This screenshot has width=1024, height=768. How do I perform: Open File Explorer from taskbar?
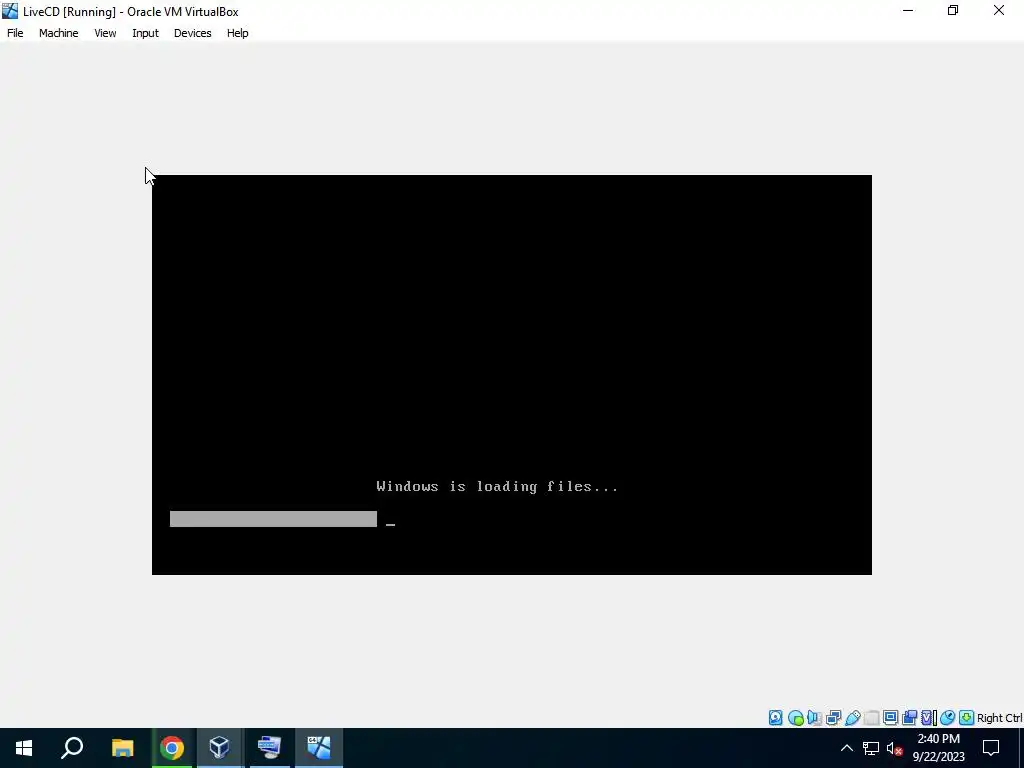[x=122, y=748]
